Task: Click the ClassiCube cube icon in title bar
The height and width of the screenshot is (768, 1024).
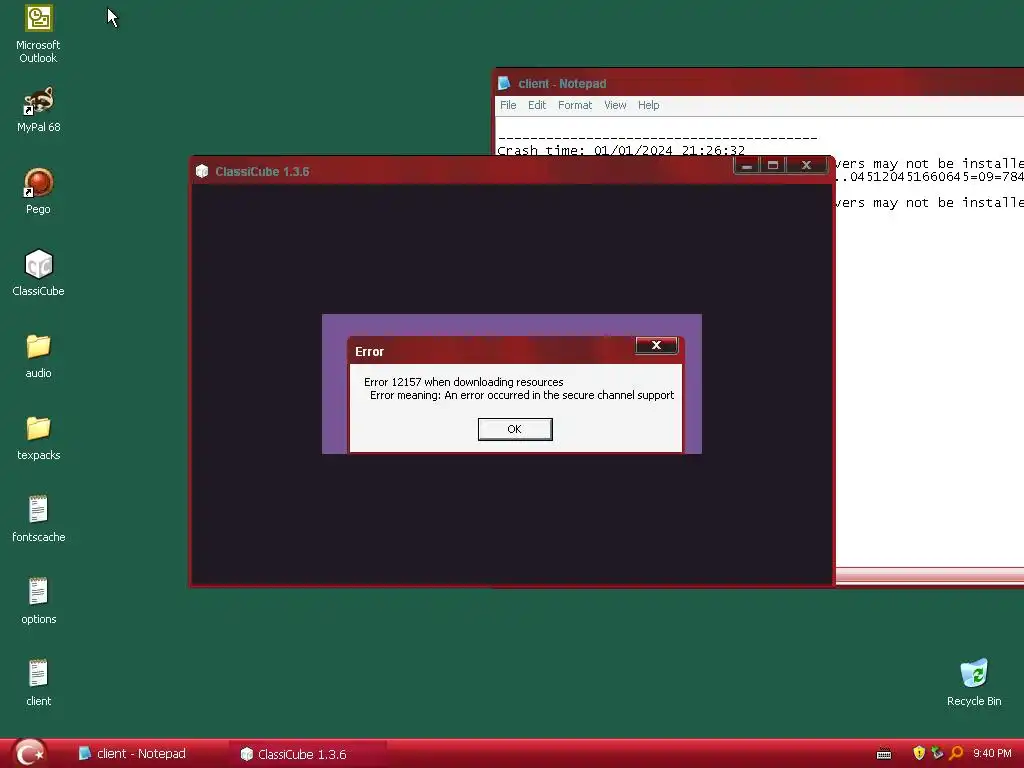Action: click(202, 171)
